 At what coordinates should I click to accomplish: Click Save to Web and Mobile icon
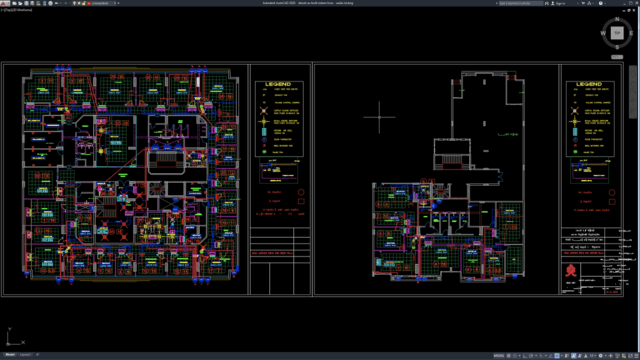(x=44, y=3)
